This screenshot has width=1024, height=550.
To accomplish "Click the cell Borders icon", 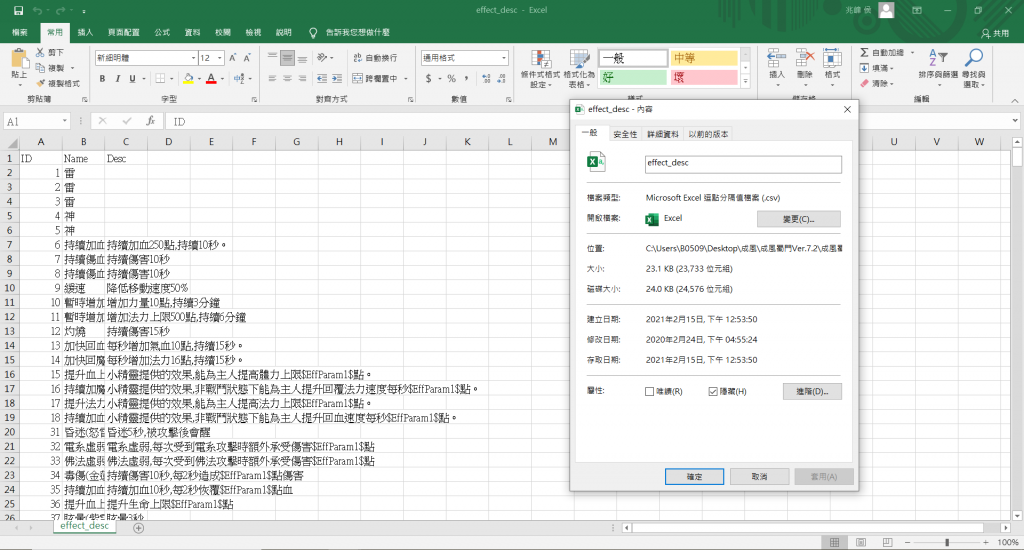I will click(160, 78).
